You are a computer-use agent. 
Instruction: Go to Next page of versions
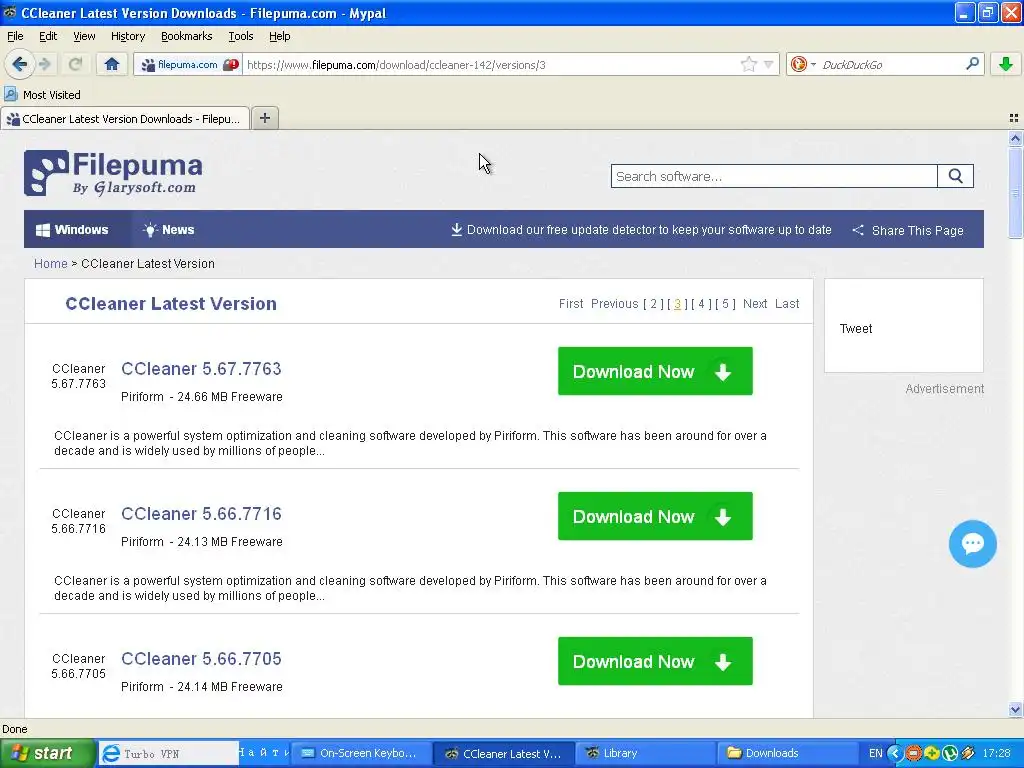coord(755,304)
